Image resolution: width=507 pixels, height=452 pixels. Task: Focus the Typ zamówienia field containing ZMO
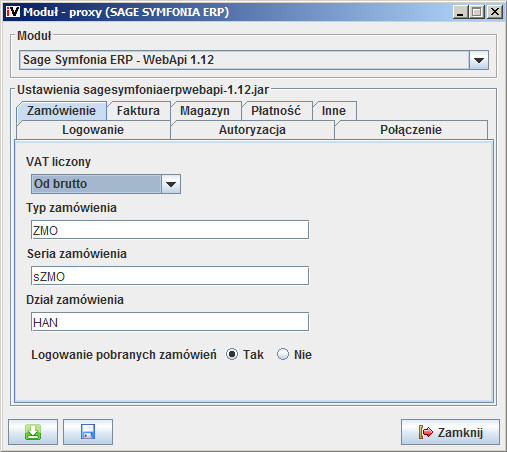[170, 230]
